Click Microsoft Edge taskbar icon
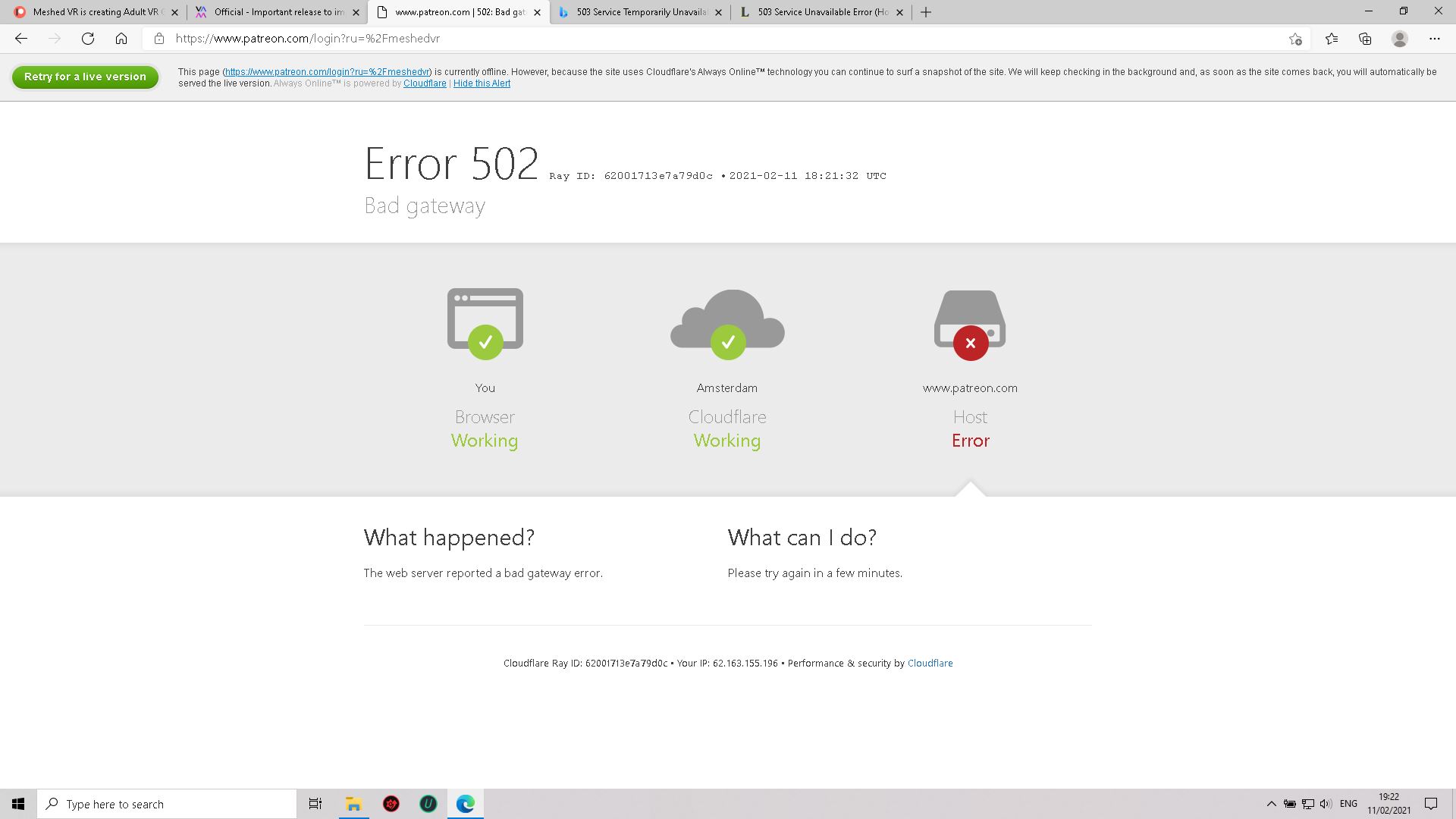Screen dimensions: 1456x819 pos(466,804)
